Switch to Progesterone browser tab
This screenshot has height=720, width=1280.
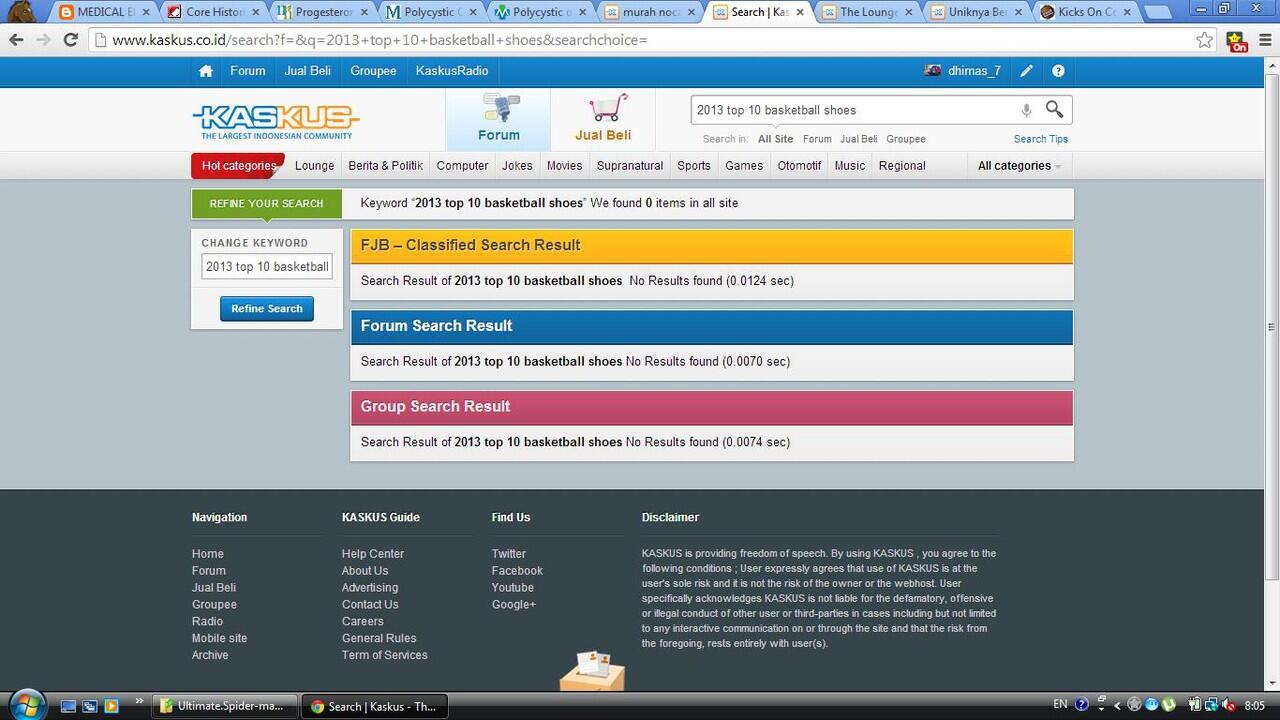pyautogui.click(x=320, y=12)
